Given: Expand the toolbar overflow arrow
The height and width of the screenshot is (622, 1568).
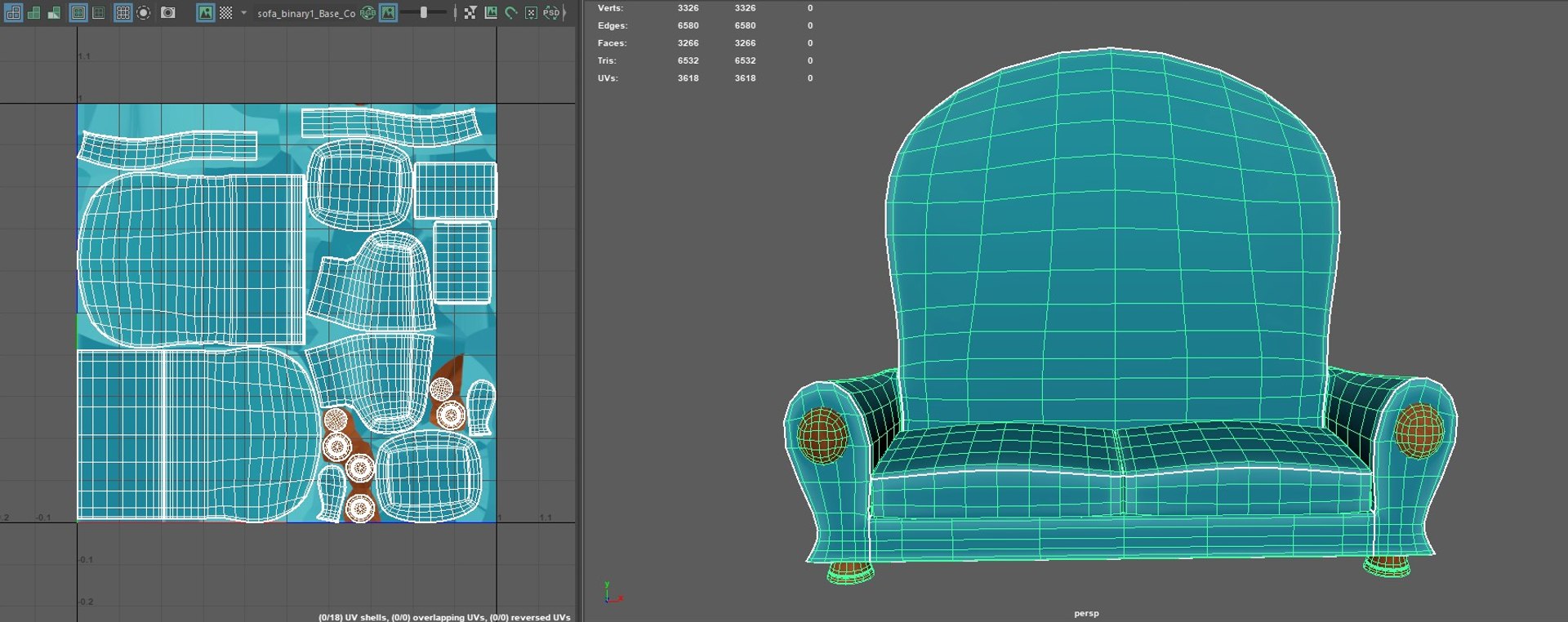Looking at the screenshot, I should [x=564, y=13].
